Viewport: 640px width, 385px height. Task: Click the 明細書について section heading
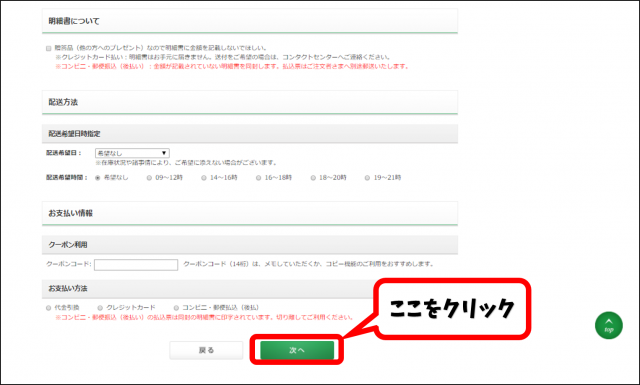(74, 21)
